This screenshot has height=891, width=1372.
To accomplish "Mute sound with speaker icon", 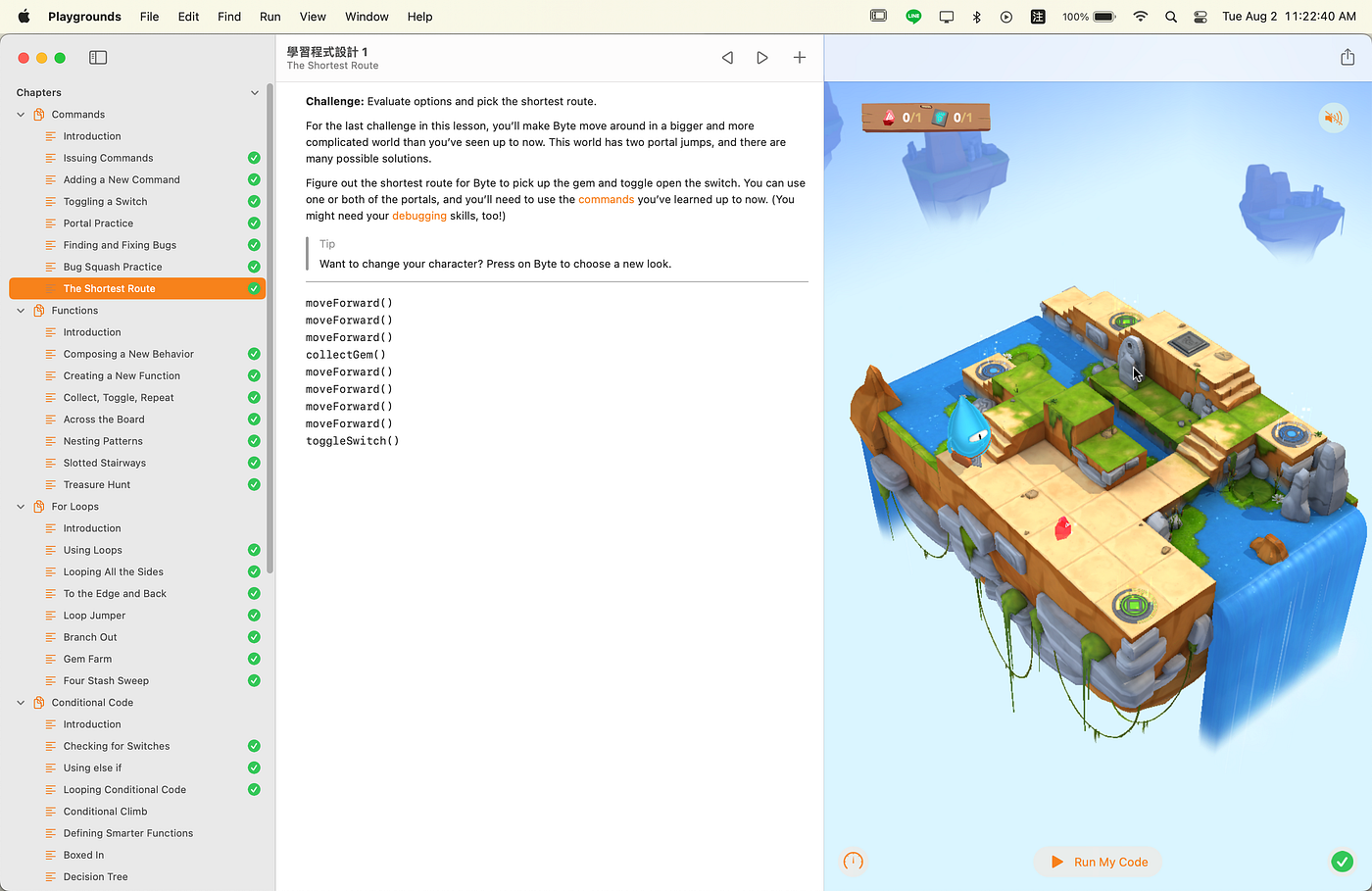I will coord(1334,118).
